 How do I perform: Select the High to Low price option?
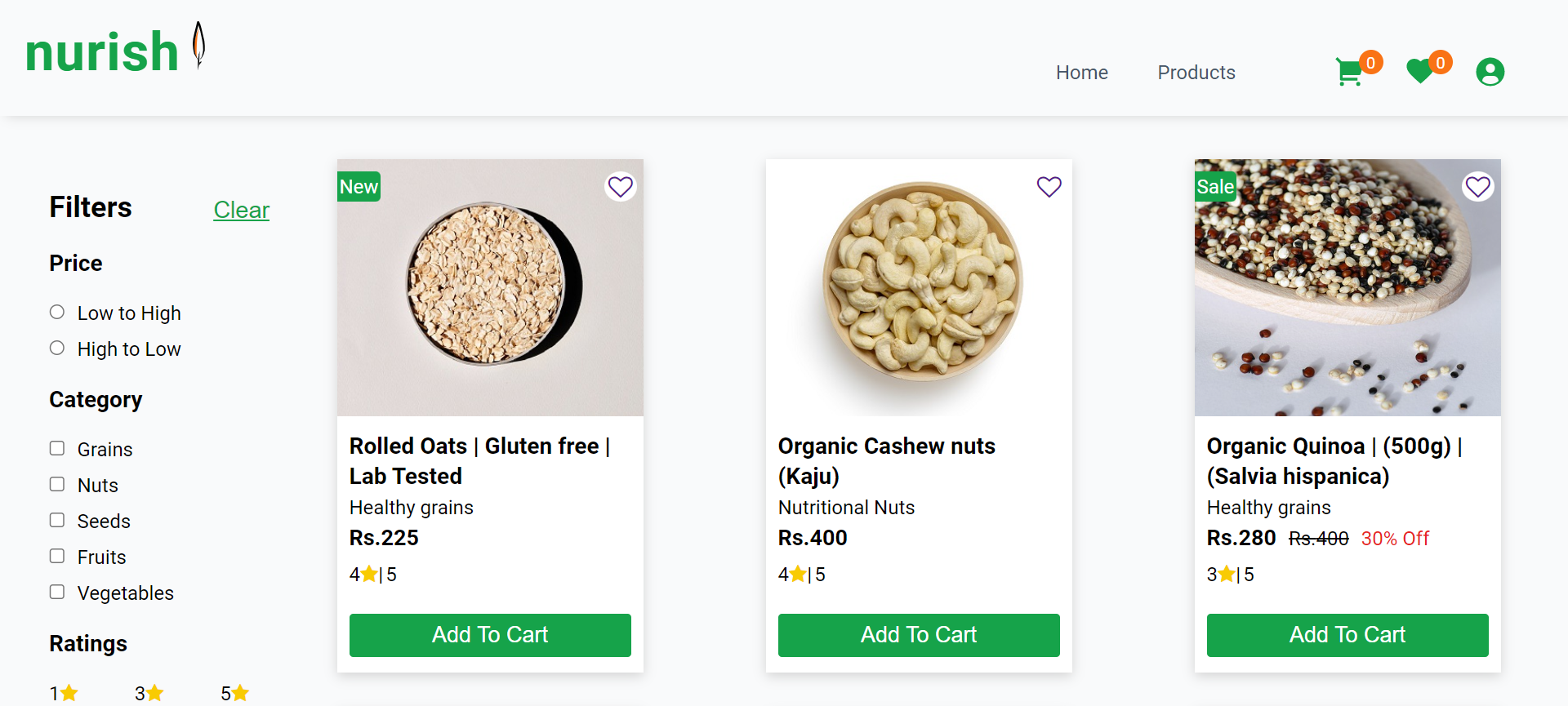57,348
